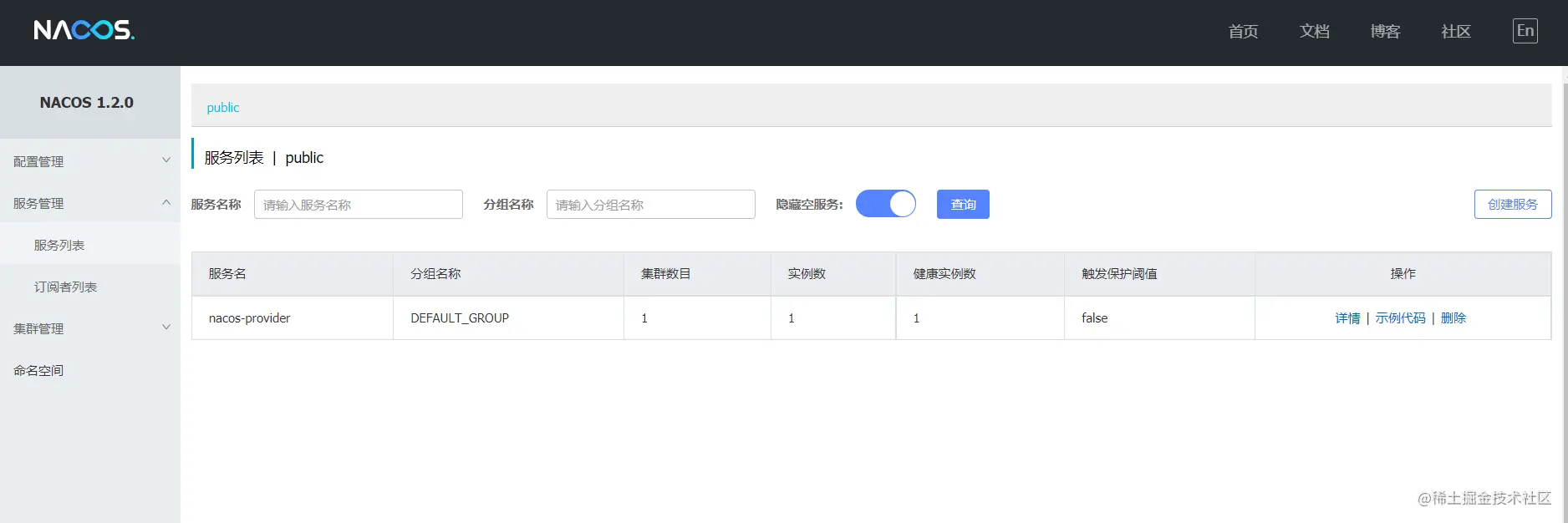Open 社区 in the top navigation
The width and height of the screenshot is (1568, 523).
coord(1456,31)
